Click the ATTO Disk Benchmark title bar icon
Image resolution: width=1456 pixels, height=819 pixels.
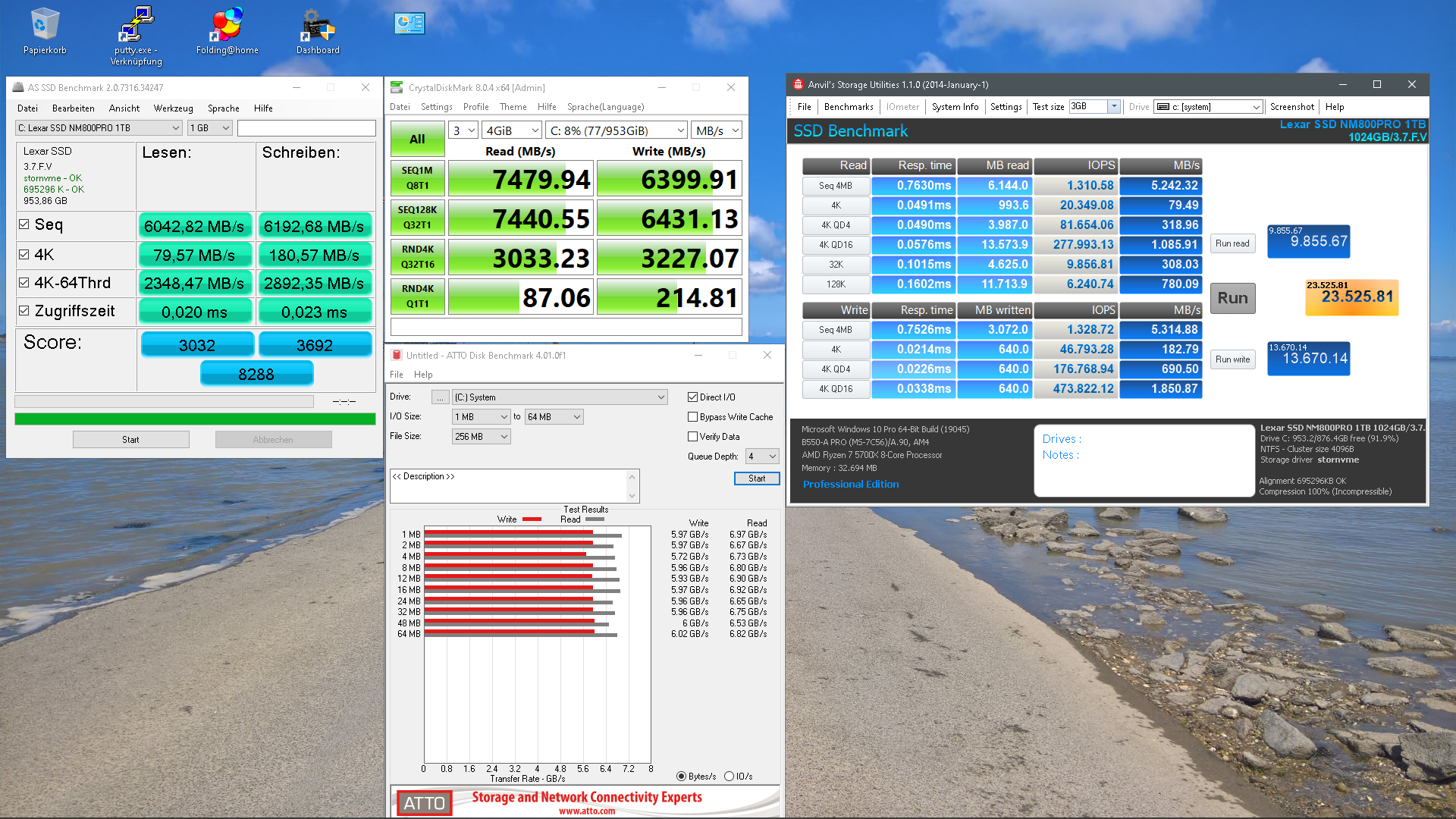(x=397, y=355)
